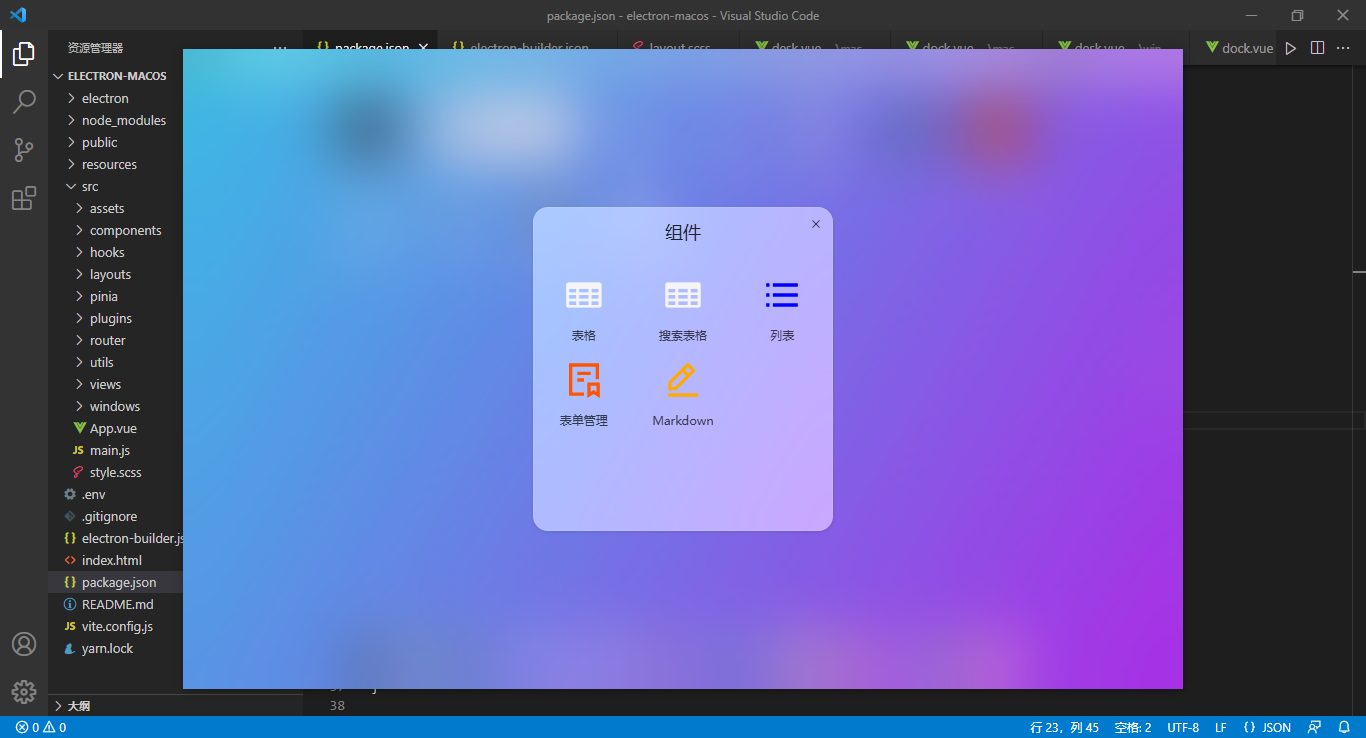The height and width of the screenshot is (738, 1366).
Task: Open the 列表 list component icon
Action: (782, 295)
